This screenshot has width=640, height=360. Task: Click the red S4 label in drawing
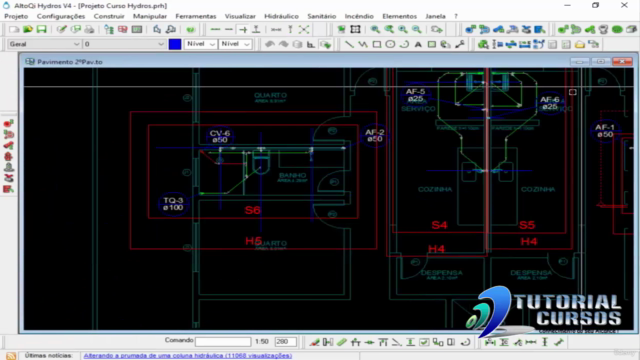[x=439, y=225]
